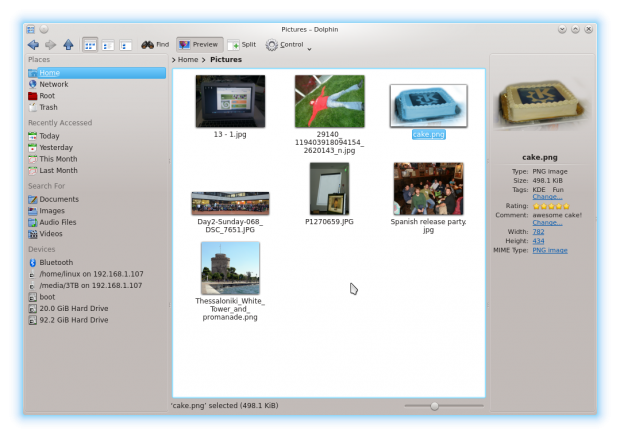Go up to the parent folder

coord(68,45)
